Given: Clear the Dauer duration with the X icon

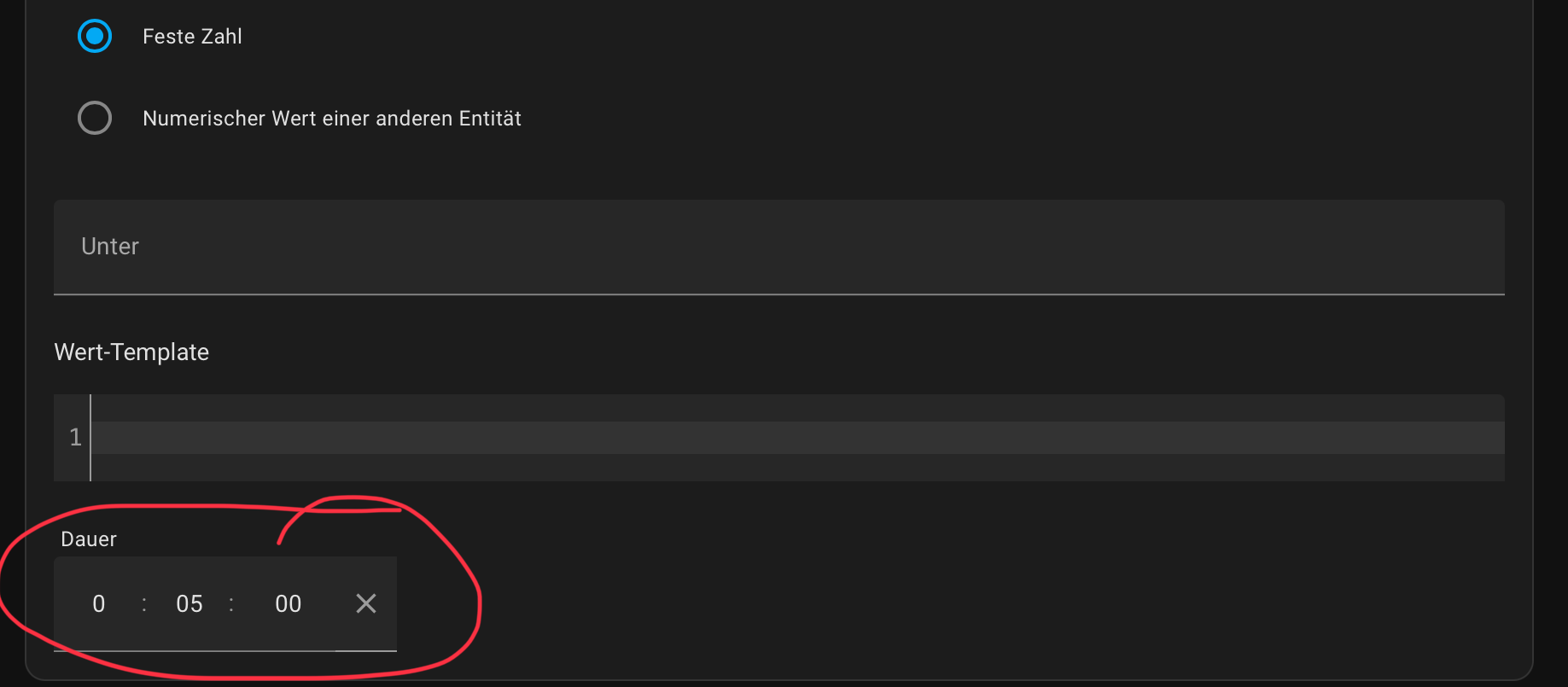Looking at the screenshot, I should click(366, 603).
